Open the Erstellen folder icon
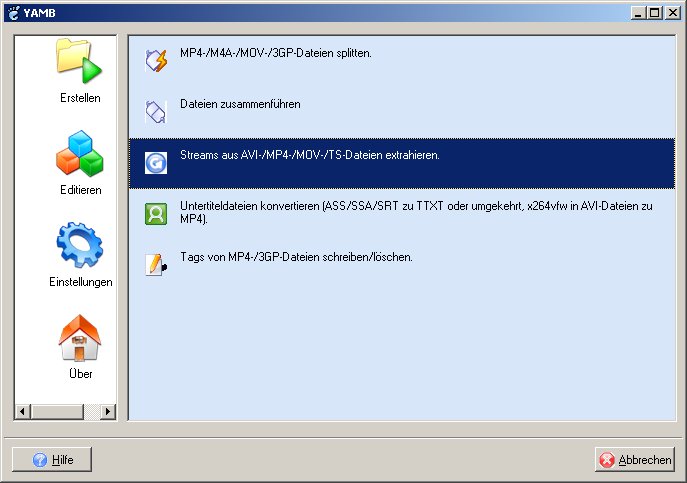 79,60
